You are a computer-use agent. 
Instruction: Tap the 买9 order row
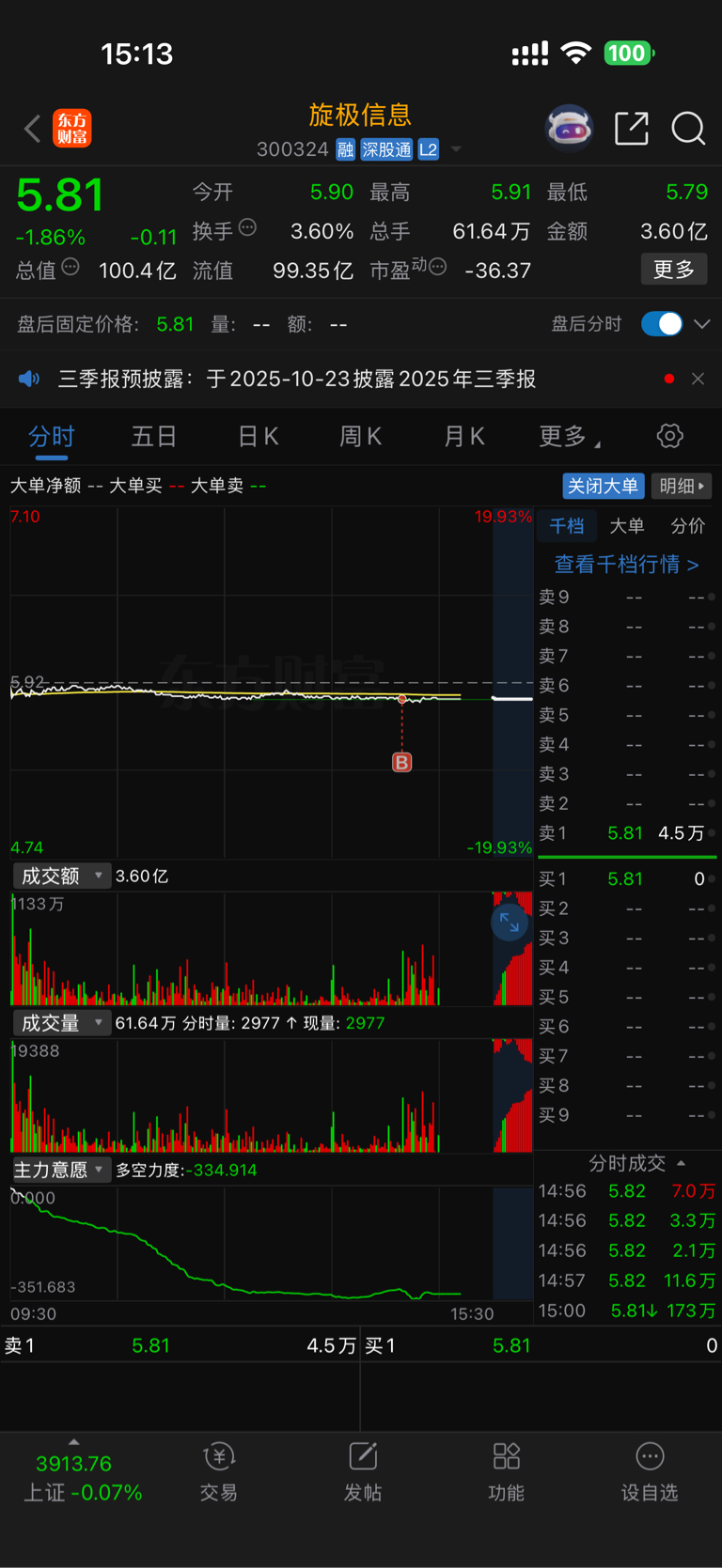coord(627,1115)
